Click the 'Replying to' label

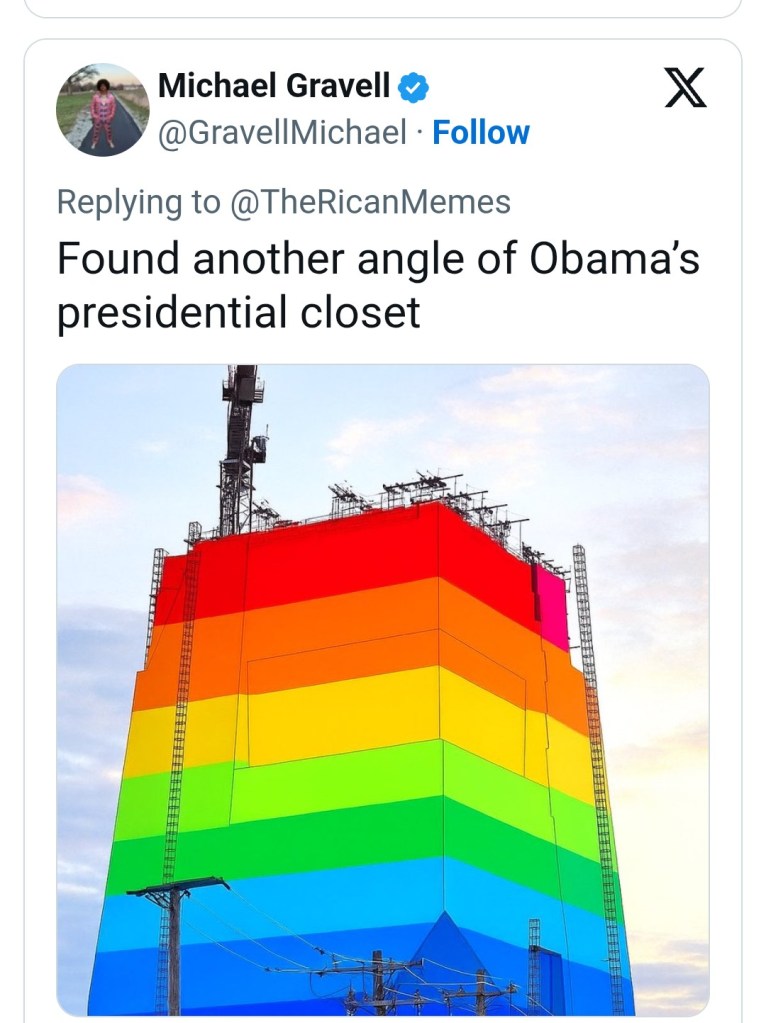(138, 202)
